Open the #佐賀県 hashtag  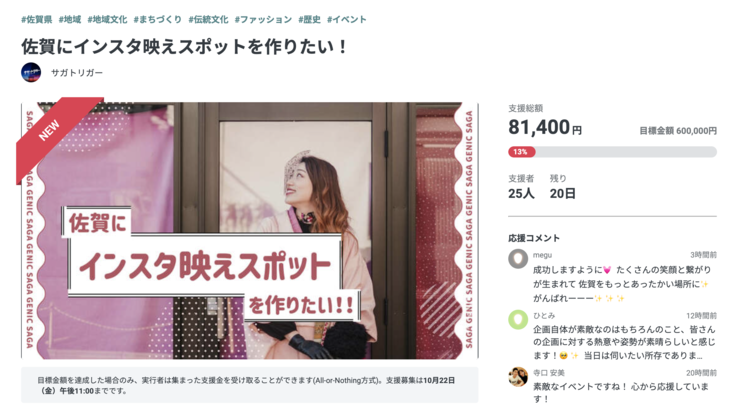pos(37,20)
